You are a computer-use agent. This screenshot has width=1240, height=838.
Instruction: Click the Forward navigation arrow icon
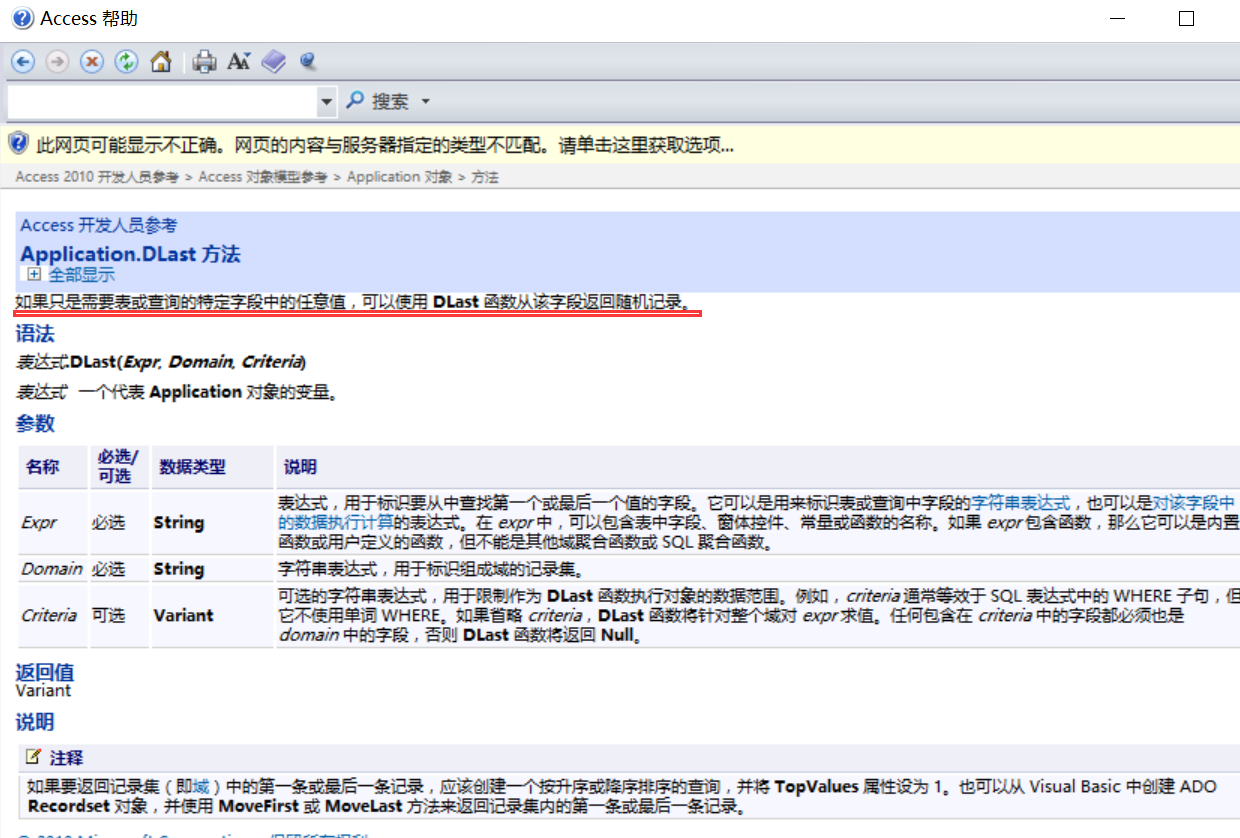coord(58,62)
